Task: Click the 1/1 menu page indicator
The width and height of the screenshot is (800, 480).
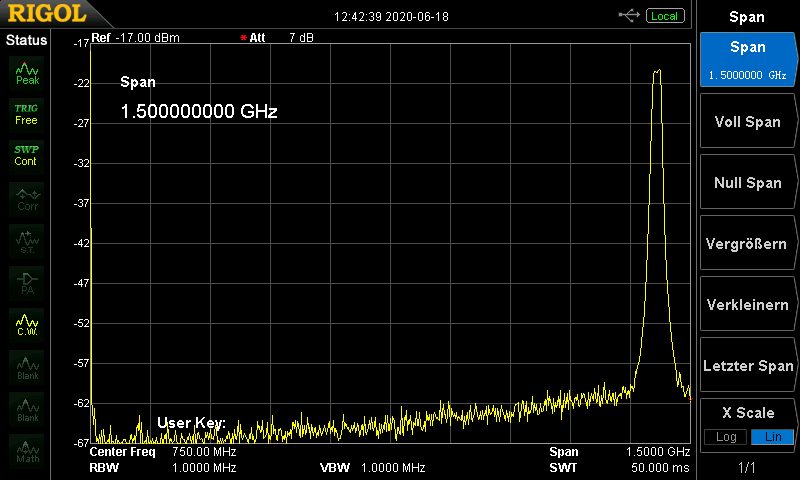Action: pos(747,467)
